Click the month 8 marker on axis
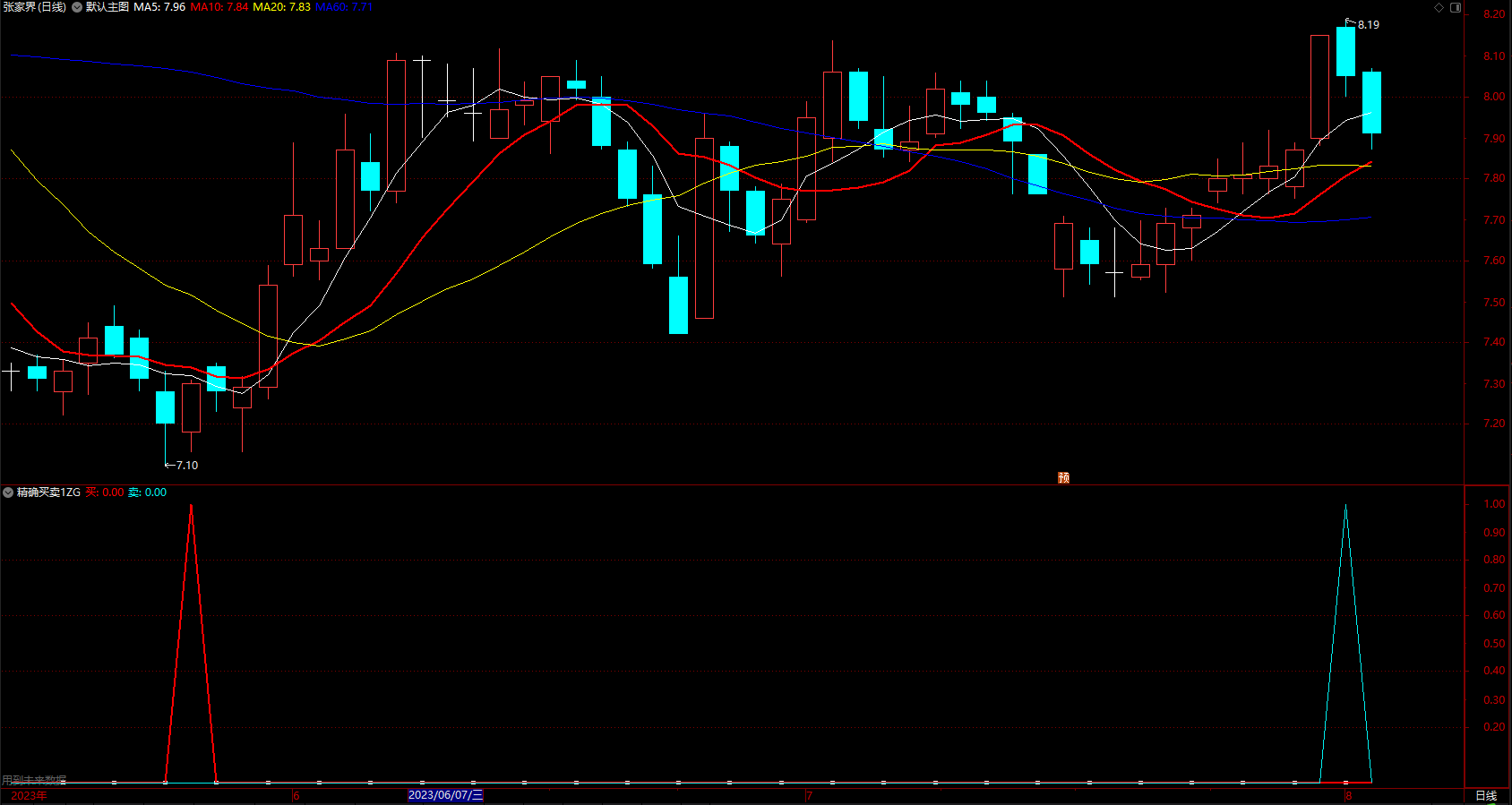Screen dimensions: 1512x805 coord(1348,795)
